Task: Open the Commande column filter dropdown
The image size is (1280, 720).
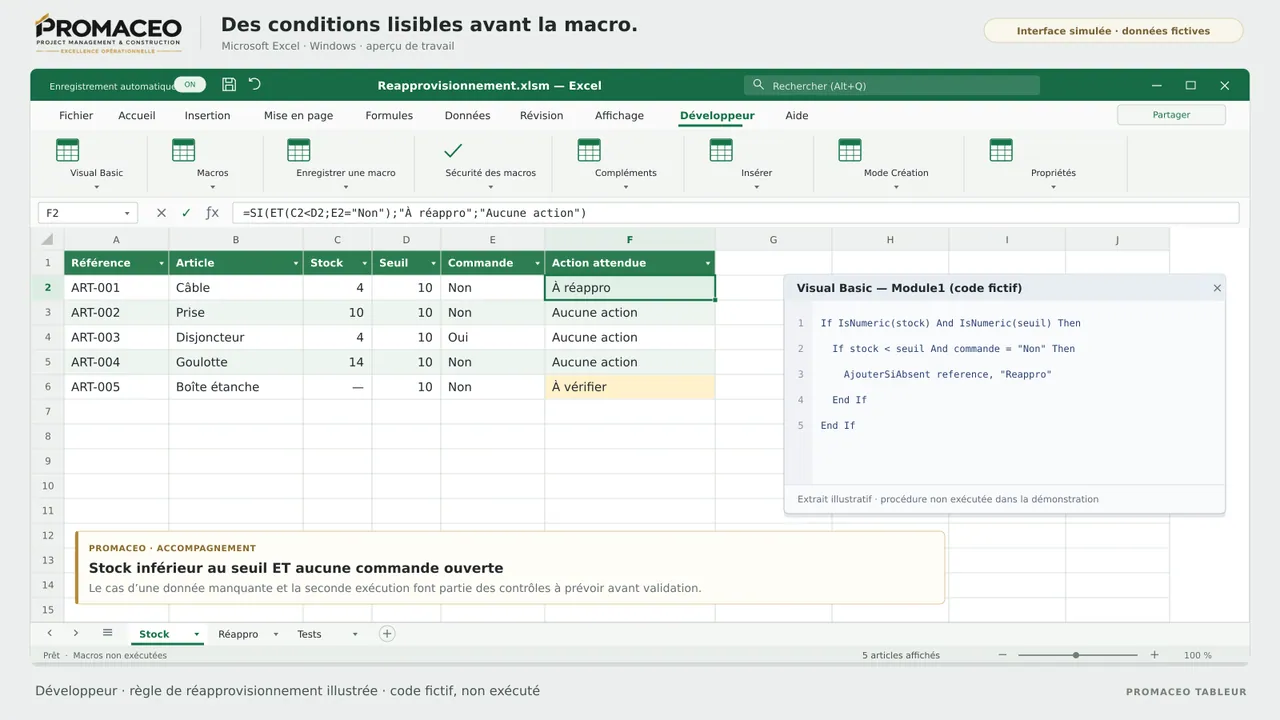Action: pyautogui.click(x=537, y=263)
